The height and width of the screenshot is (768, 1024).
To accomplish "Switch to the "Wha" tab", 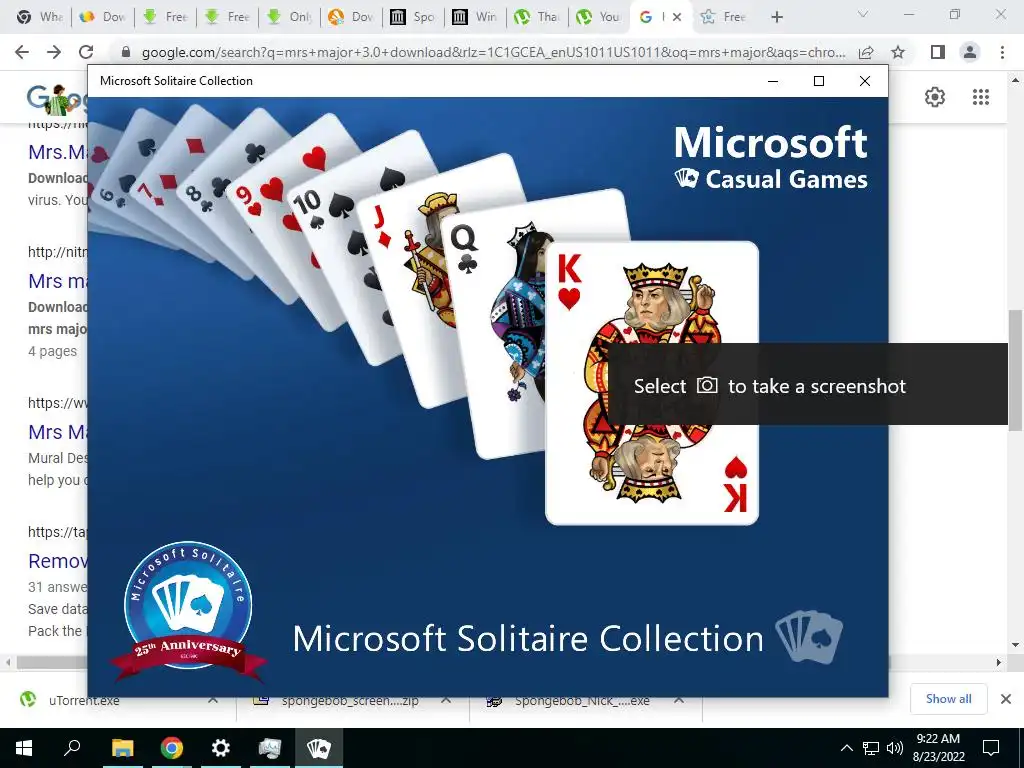I will tap(39, 17).
